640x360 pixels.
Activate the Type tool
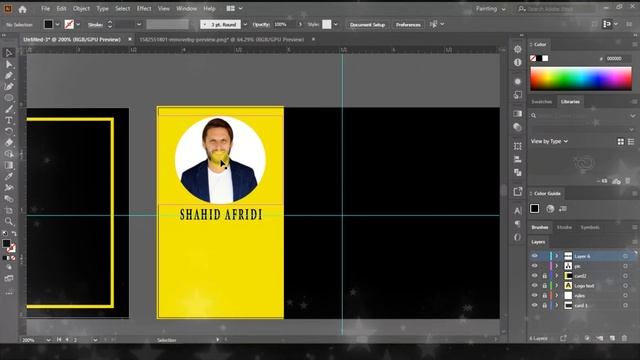click(x=9, y=120)
